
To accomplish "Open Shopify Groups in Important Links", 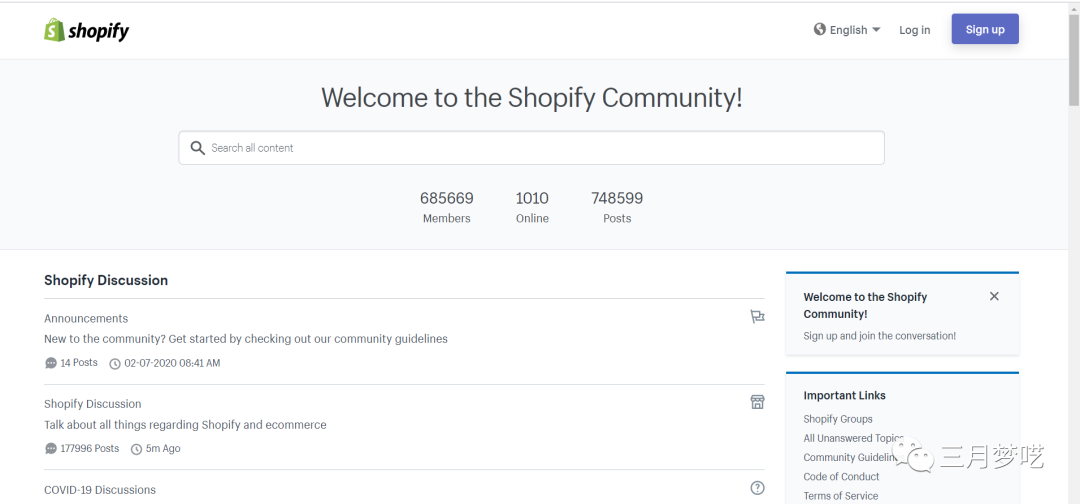I will (838, 419).
